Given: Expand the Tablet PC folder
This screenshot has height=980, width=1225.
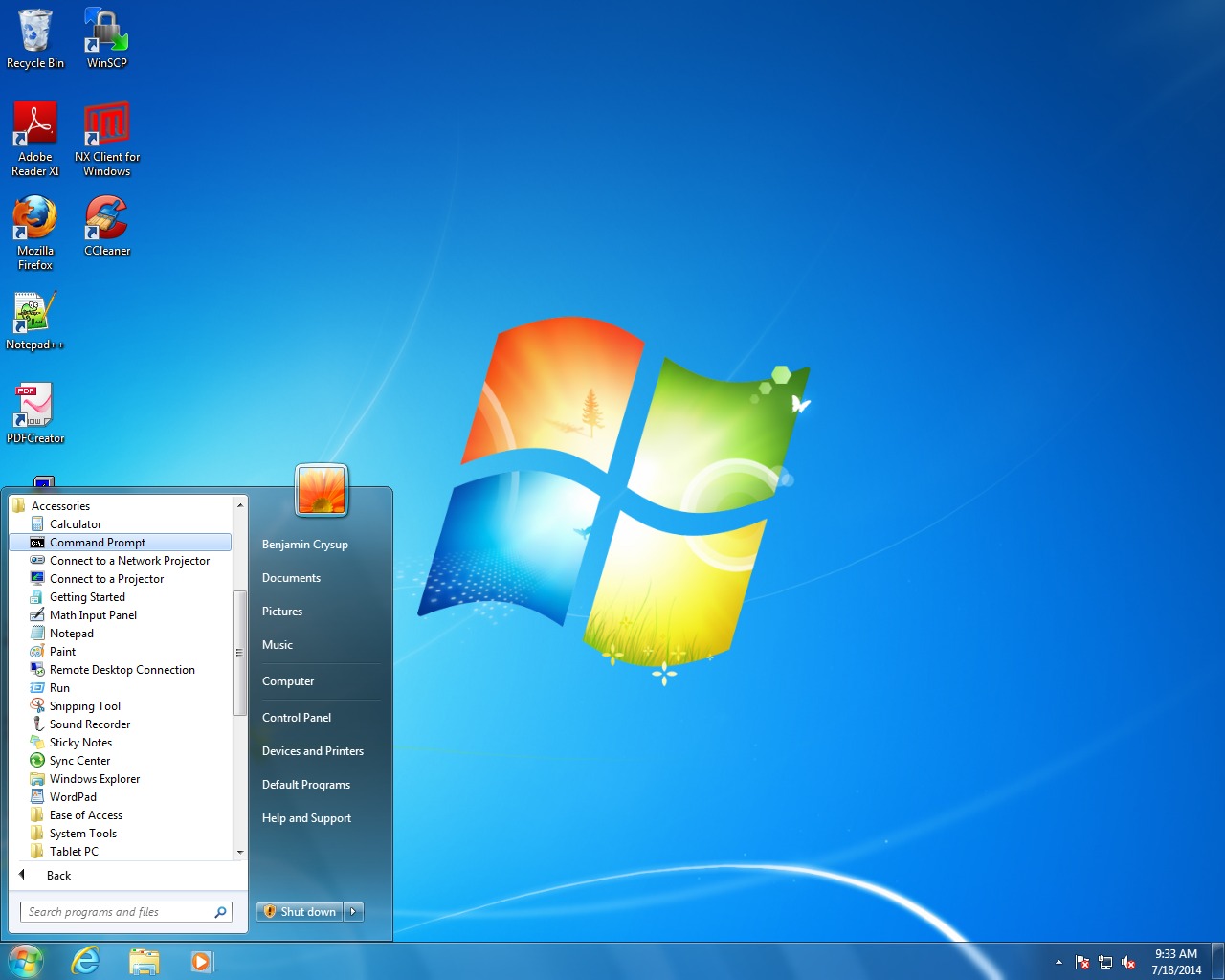Looking at the screenshot, I should [74, 852].
